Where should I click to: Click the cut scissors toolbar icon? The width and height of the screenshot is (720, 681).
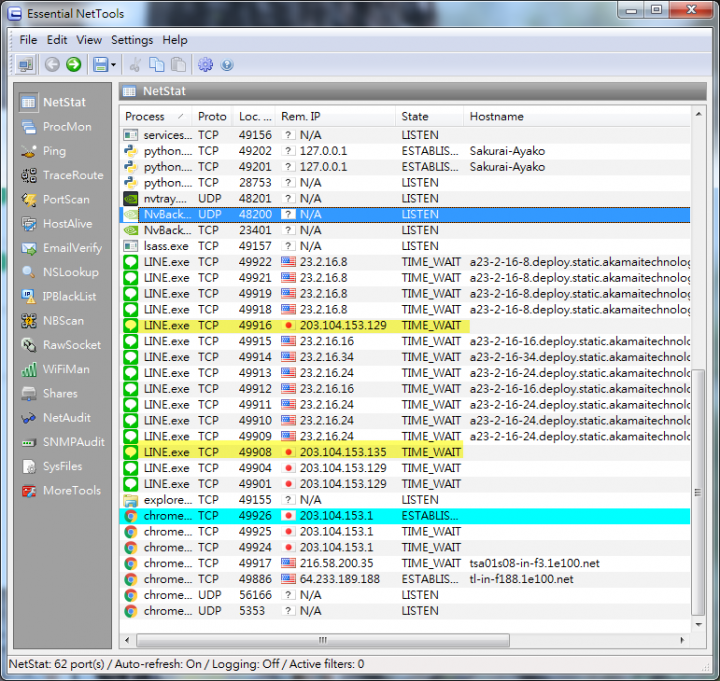pyautogui.click(x=135, y=65)
